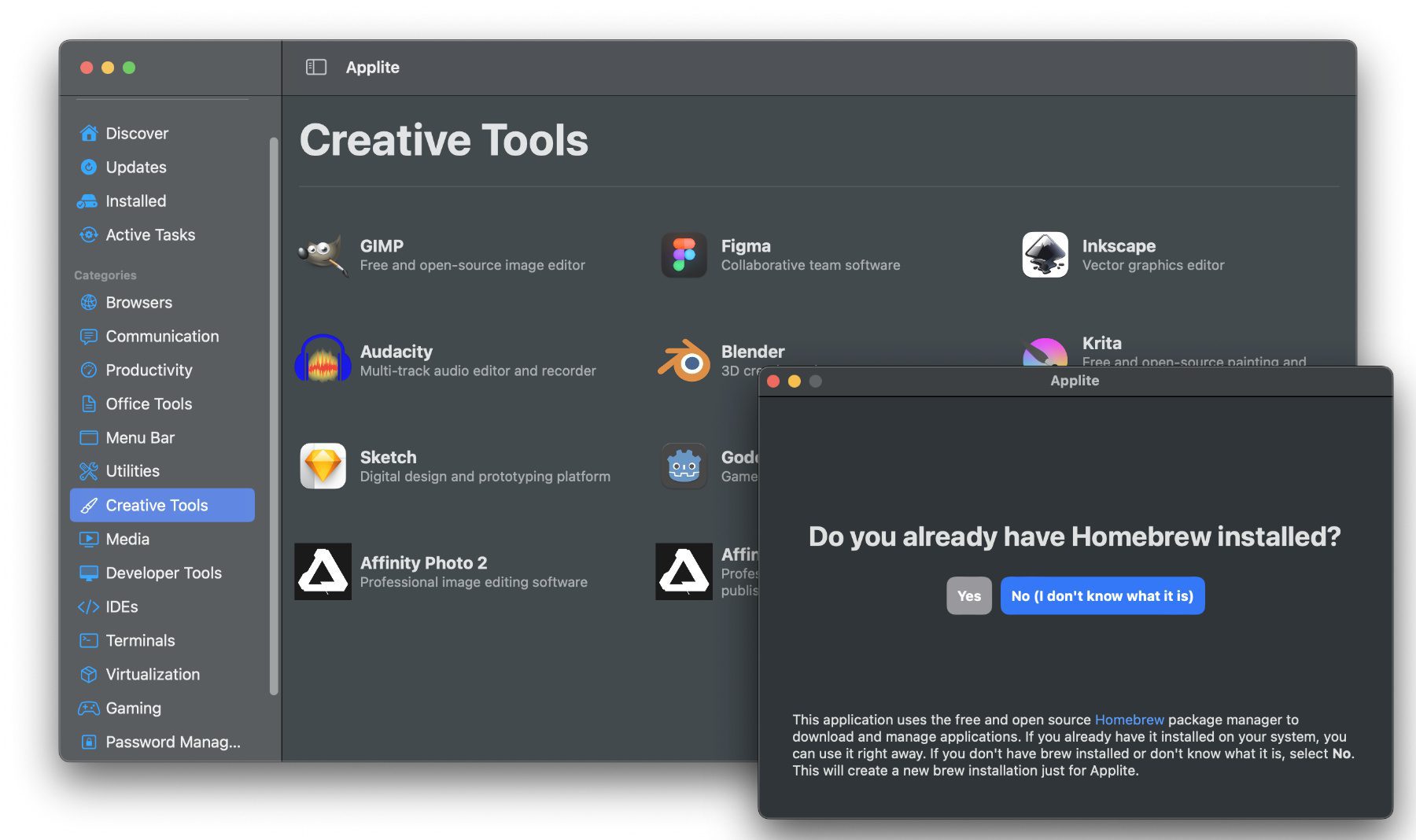Click the Godot robot icon

(x=684, y=466)
